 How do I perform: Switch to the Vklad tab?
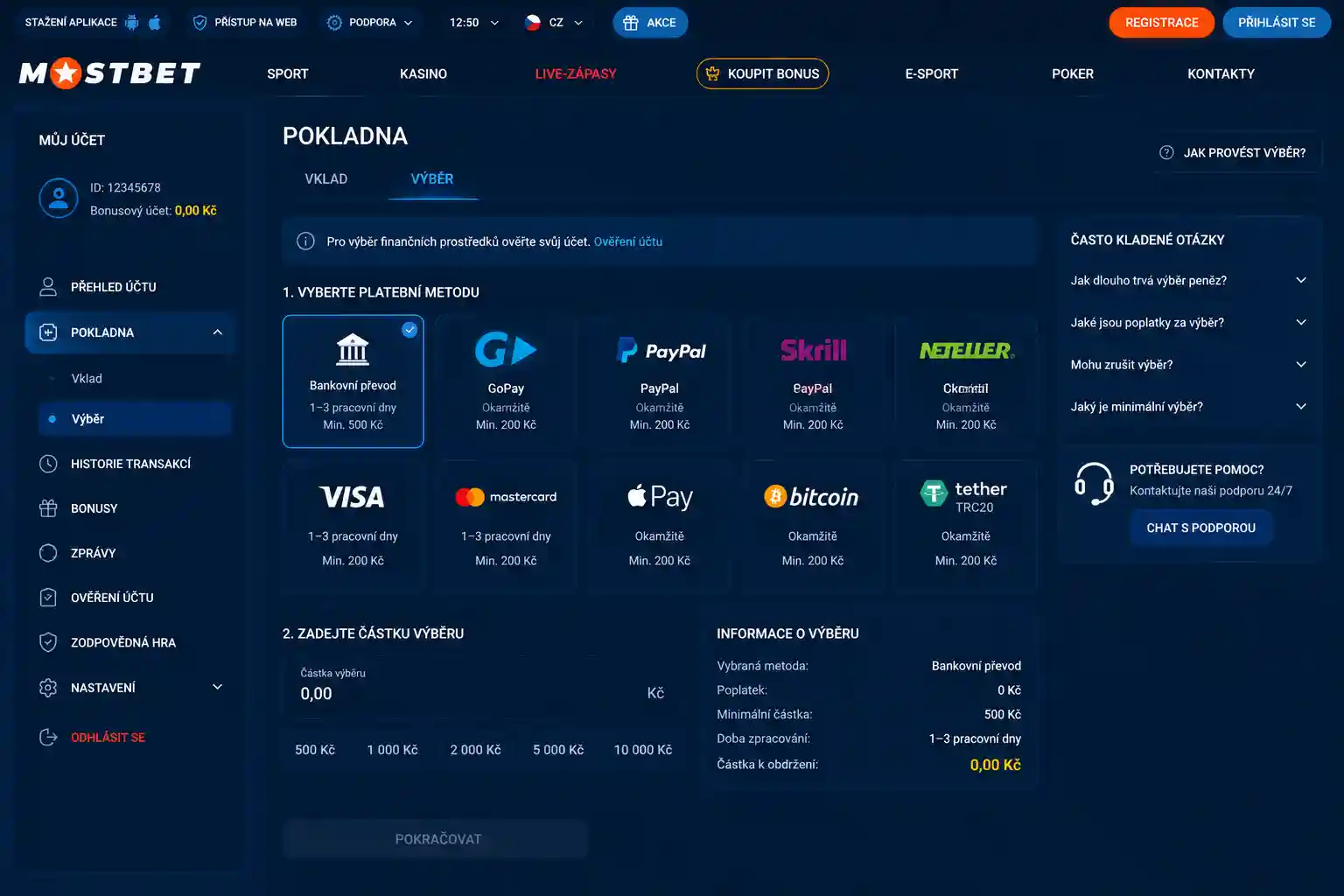point(326,178)
